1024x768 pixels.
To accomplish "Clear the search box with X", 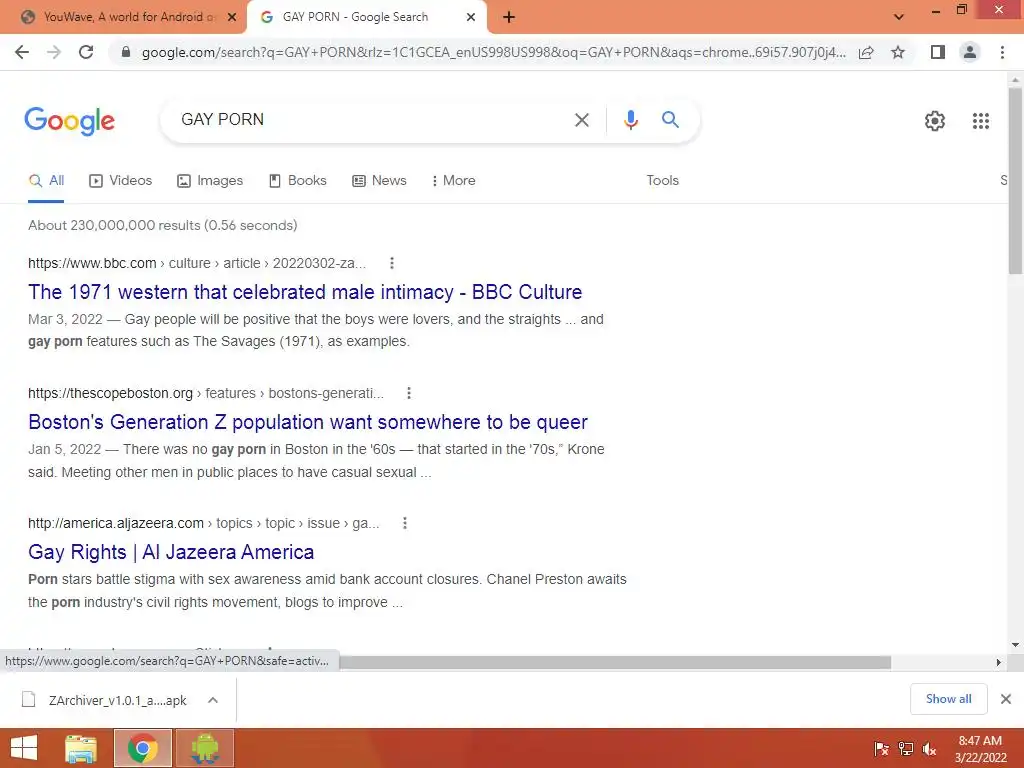I will click(x=581, y=120).
